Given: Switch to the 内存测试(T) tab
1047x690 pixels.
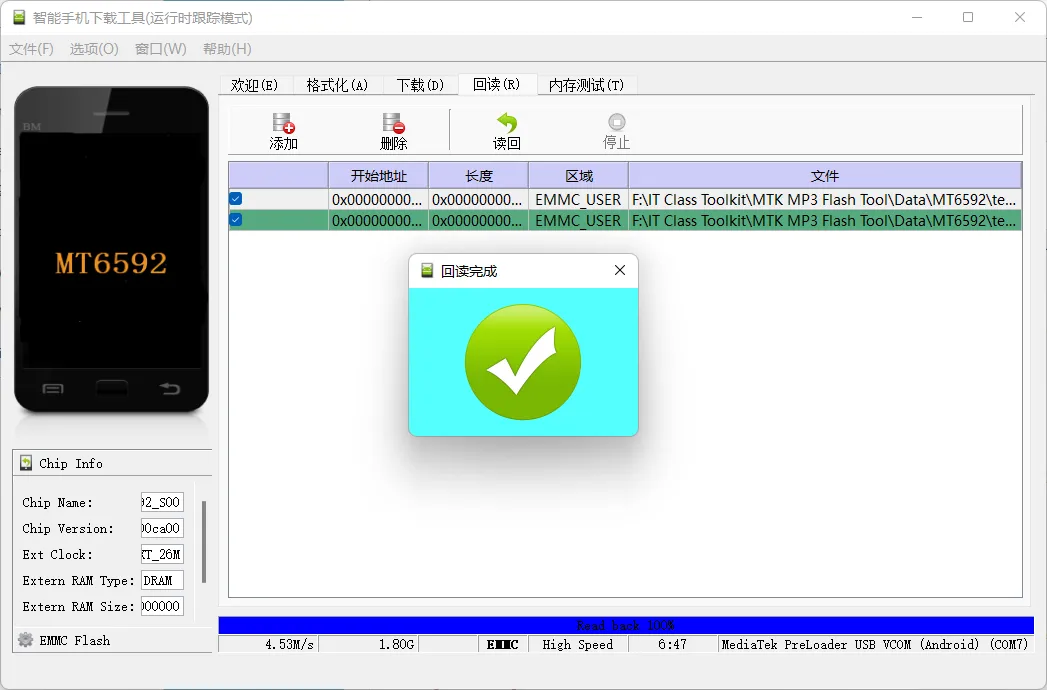Looking at the screenshot, I should click(x=586, y=85).
